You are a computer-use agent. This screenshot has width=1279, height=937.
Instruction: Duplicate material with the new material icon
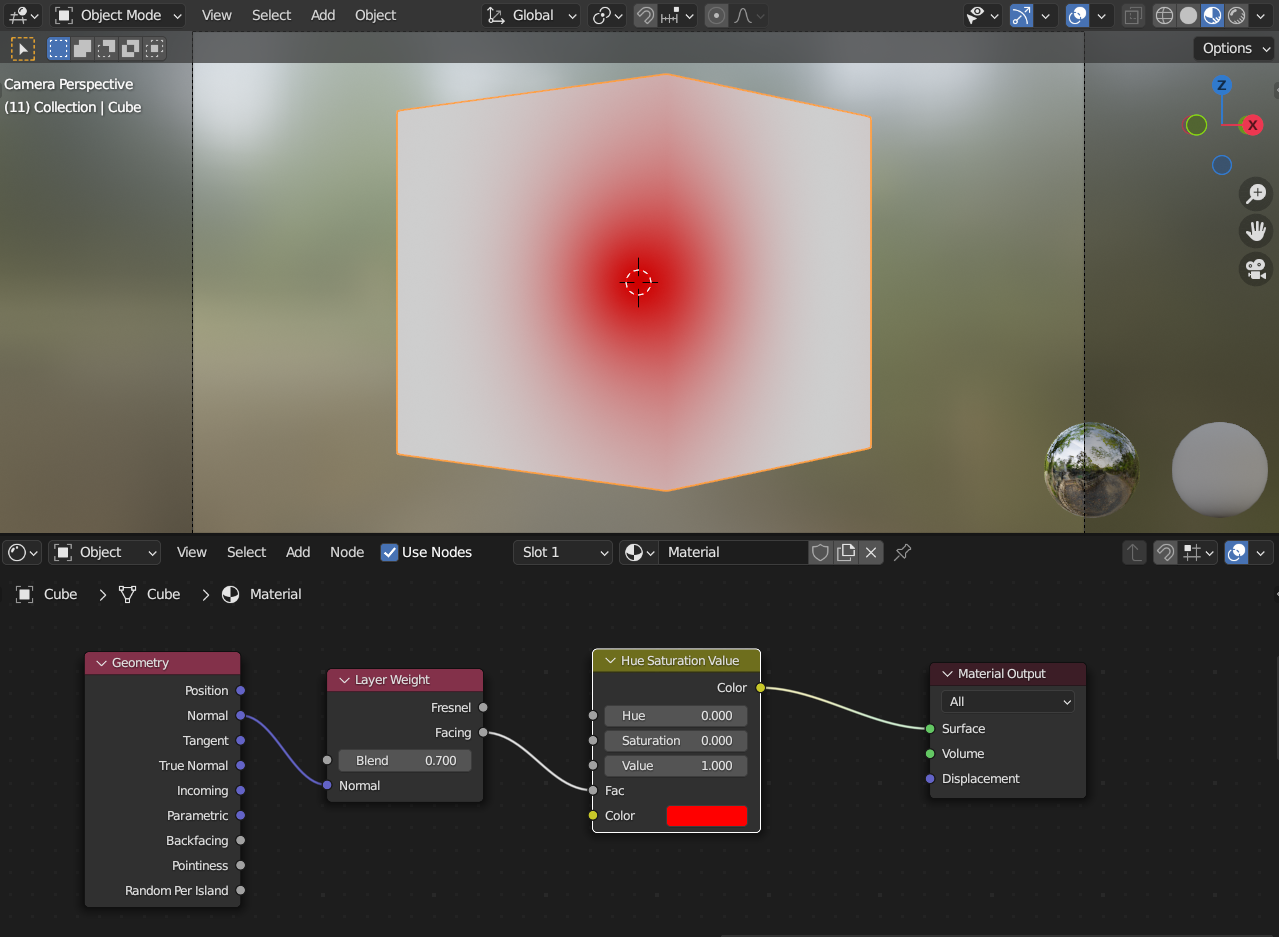pyautogui.click(x=846, y=552)
